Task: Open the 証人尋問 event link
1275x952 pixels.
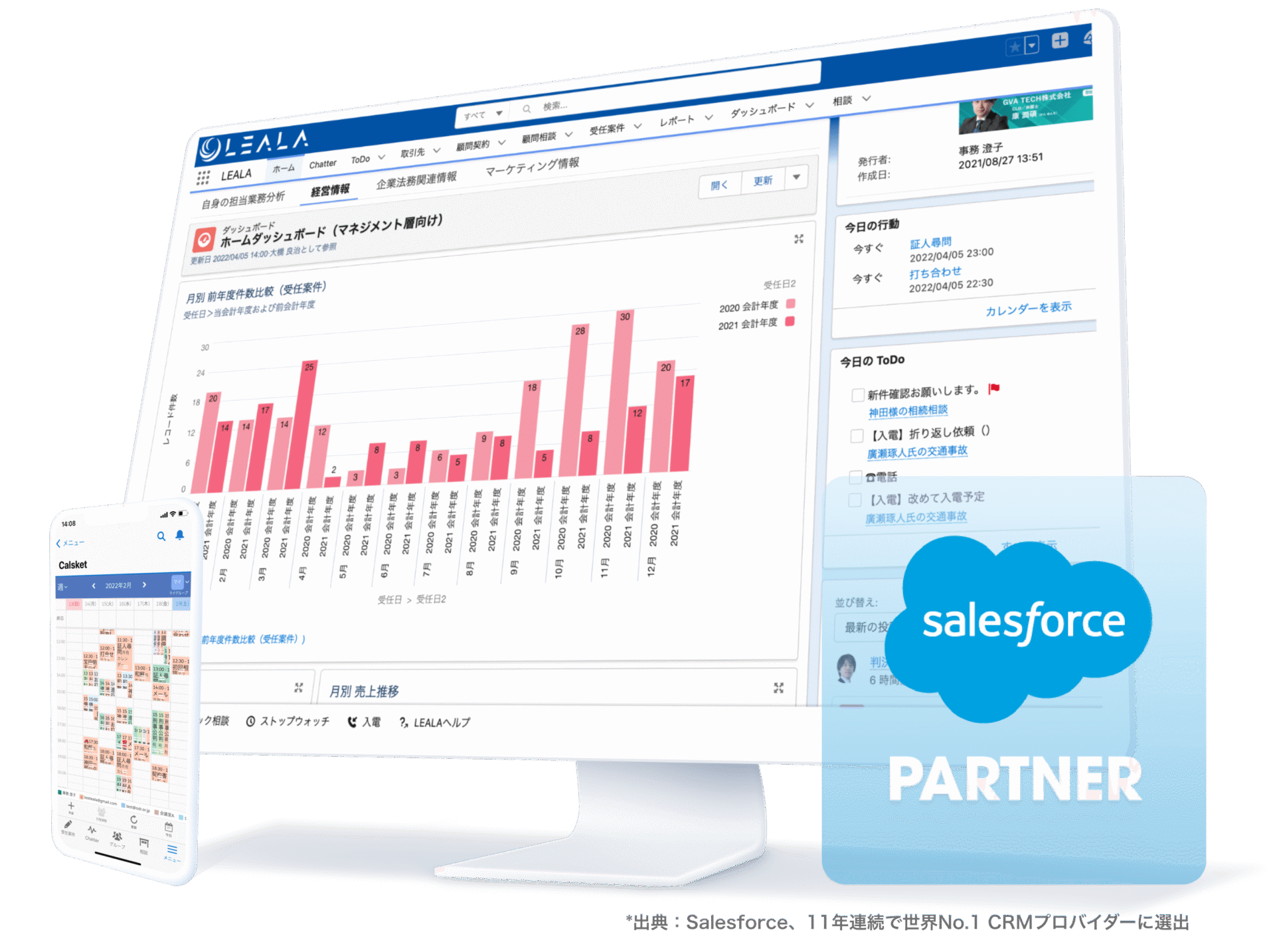Action: (930, 243)
